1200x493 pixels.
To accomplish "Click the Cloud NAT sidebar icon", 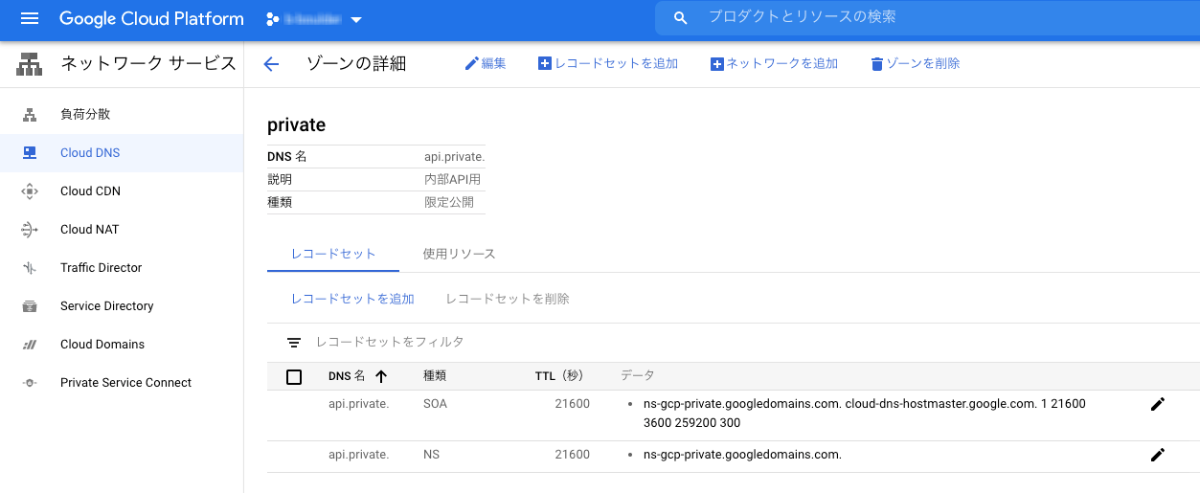I will (x=29, y=229).
